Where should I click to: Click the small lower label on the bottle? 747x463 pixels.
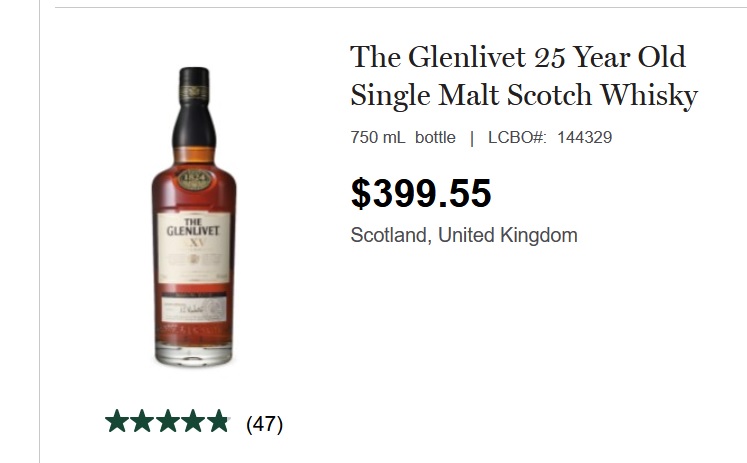pyautogui.click(x=194, y=308)
